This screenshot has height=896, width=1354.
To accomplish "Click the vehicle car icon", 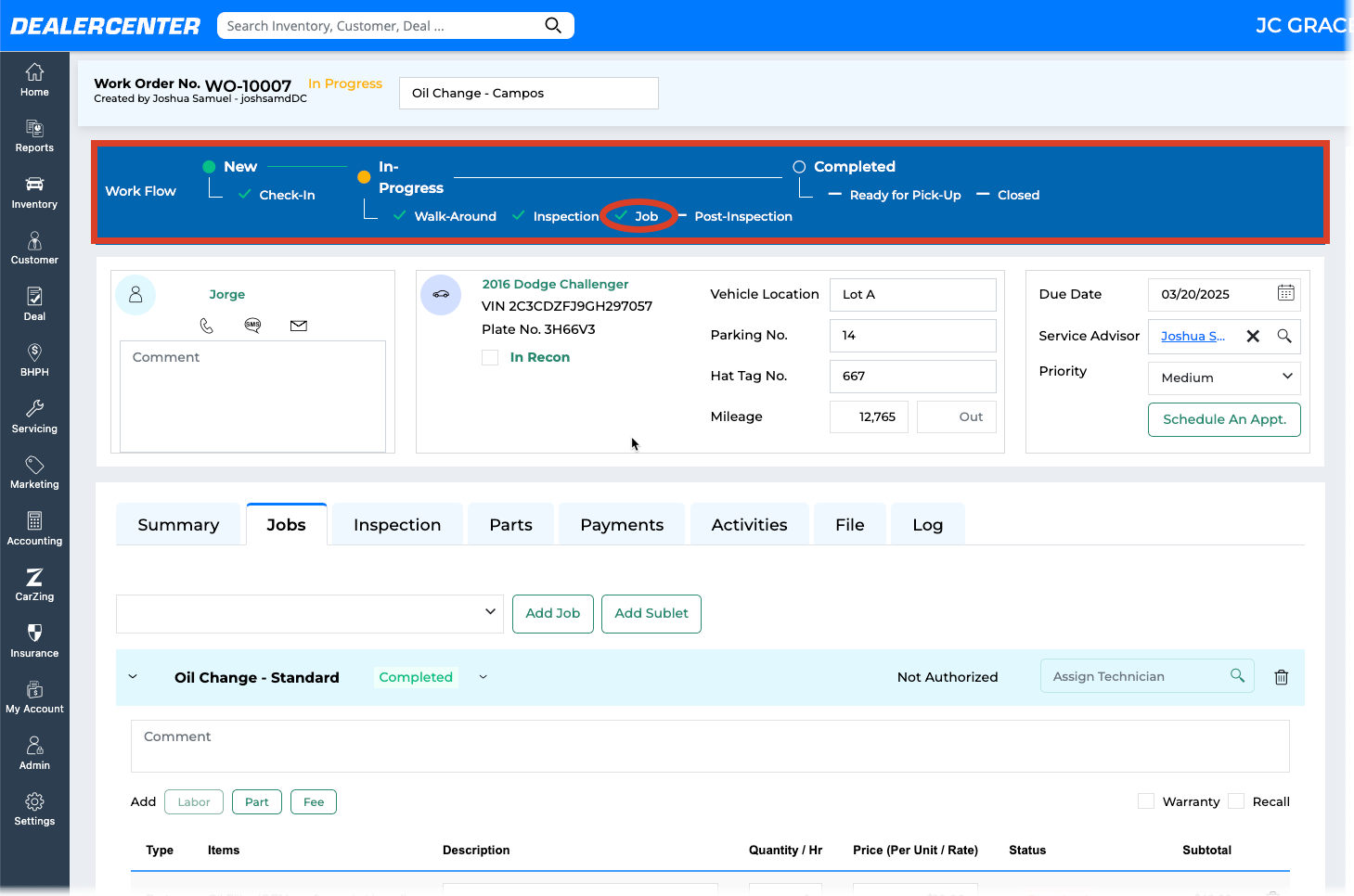I will (441, 295).
